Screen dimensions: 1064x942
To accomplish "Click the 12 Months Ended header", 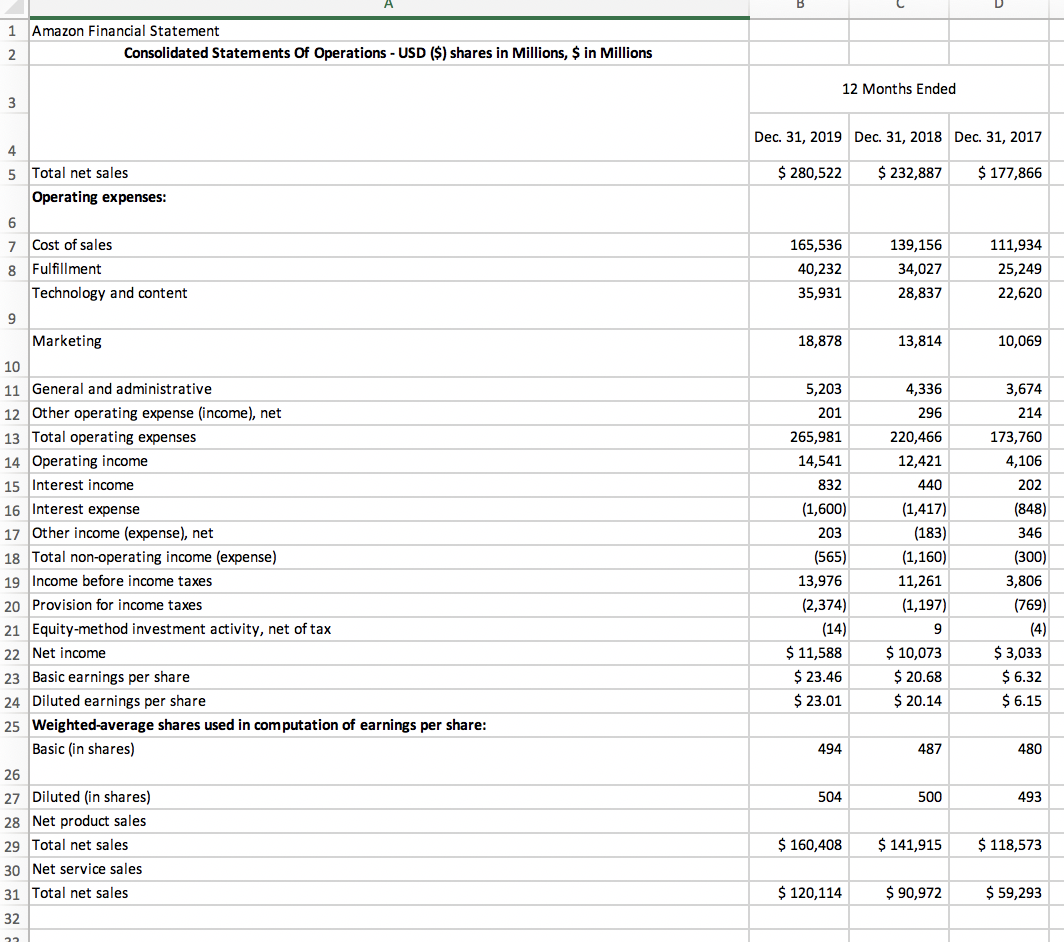I will pyautogui.click(x=898, y=89).
